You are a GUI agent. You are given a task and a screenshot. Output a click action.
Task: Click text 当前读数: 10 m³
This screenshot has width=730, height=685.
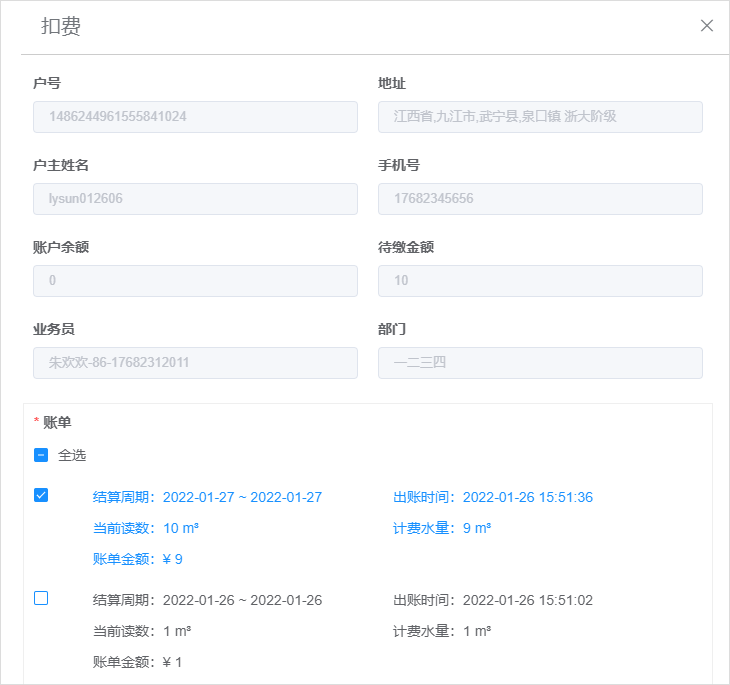(146, 528)
